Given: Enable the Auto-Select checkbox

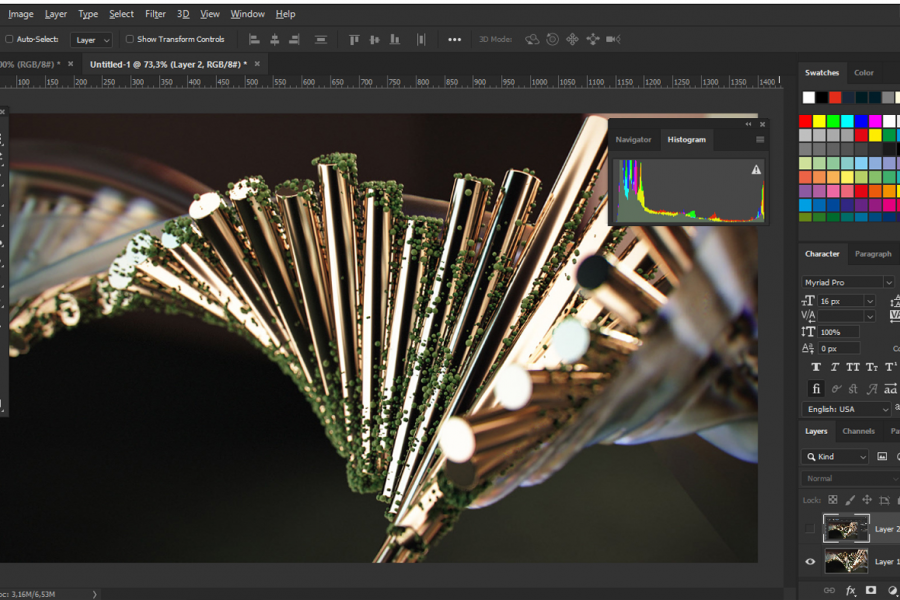Looking at the screenshot, I should [x=10, y=39].
